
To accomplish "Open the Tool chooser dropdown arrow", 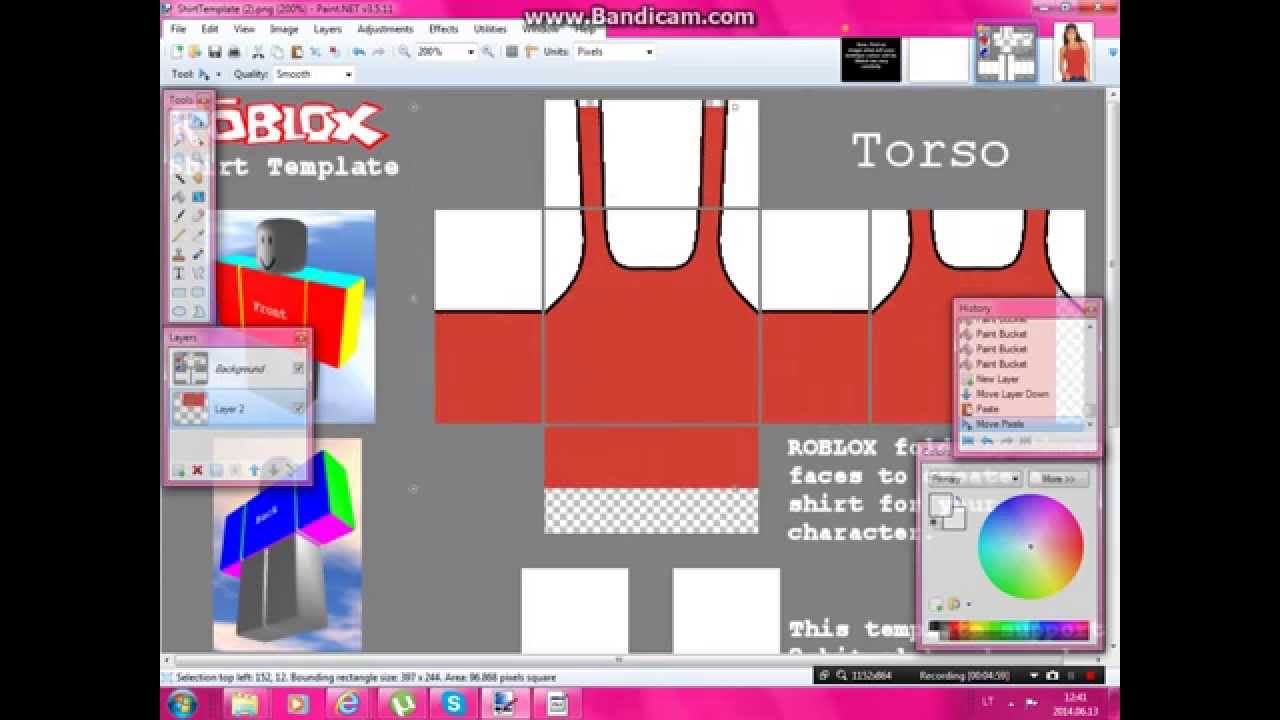I will point(218,74).
